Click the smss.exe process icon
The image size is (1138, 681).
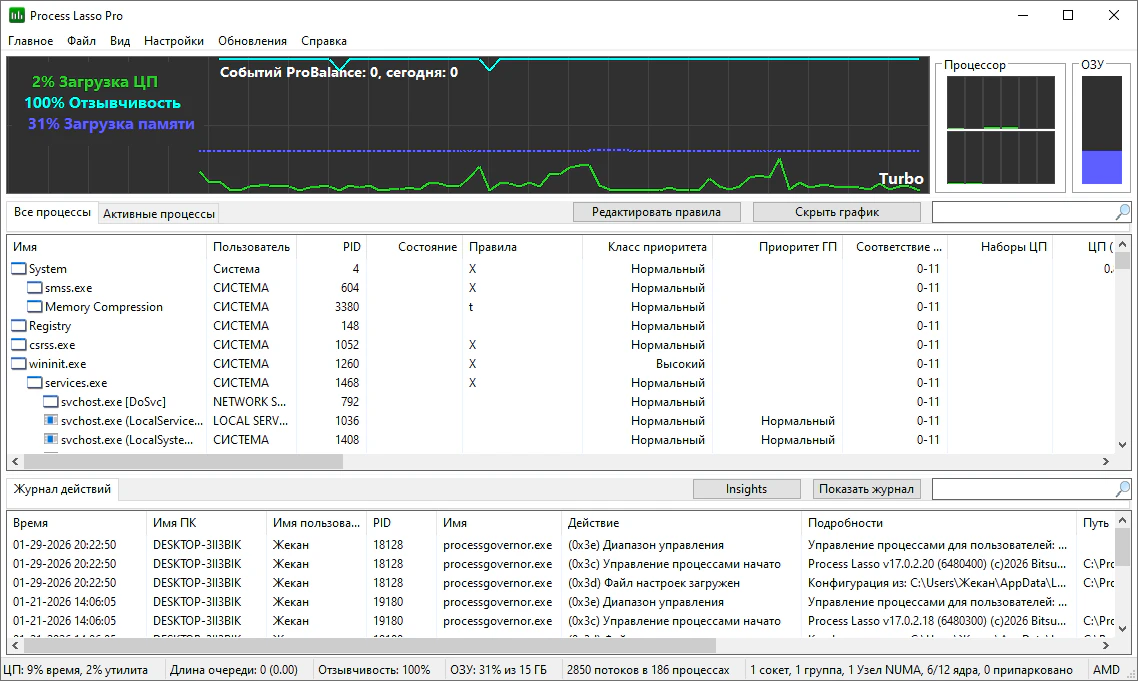tap(35, 288)
